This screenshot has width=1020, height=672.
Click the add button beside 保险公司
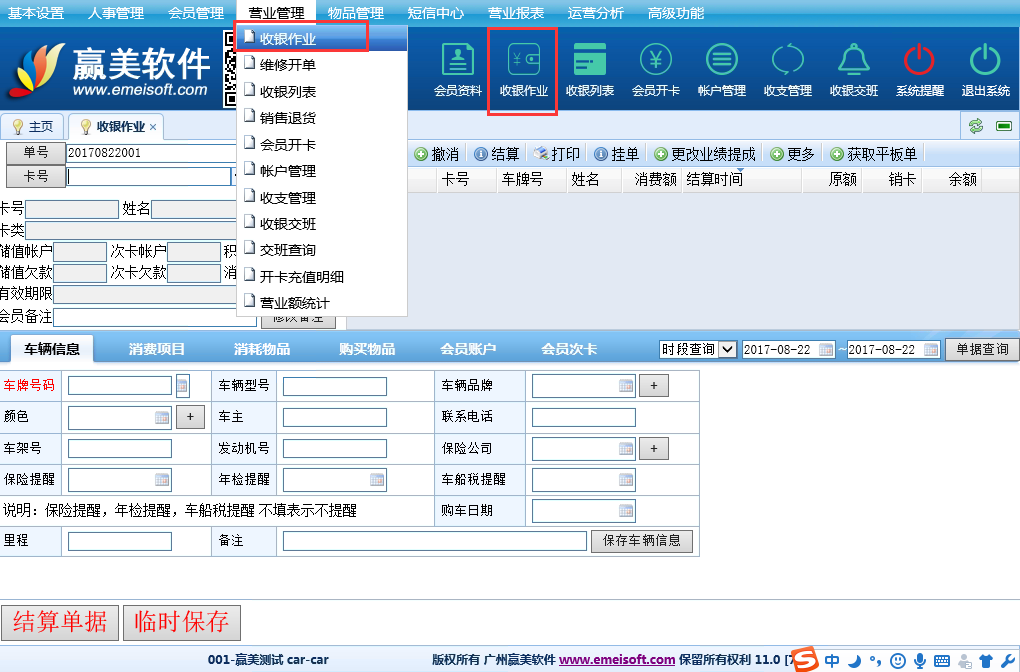(653, 449)
